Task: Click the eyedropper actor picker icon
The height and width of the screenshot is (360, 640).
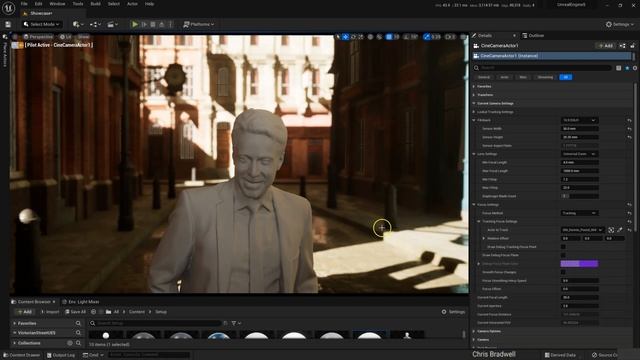Action: click(620, 230)
